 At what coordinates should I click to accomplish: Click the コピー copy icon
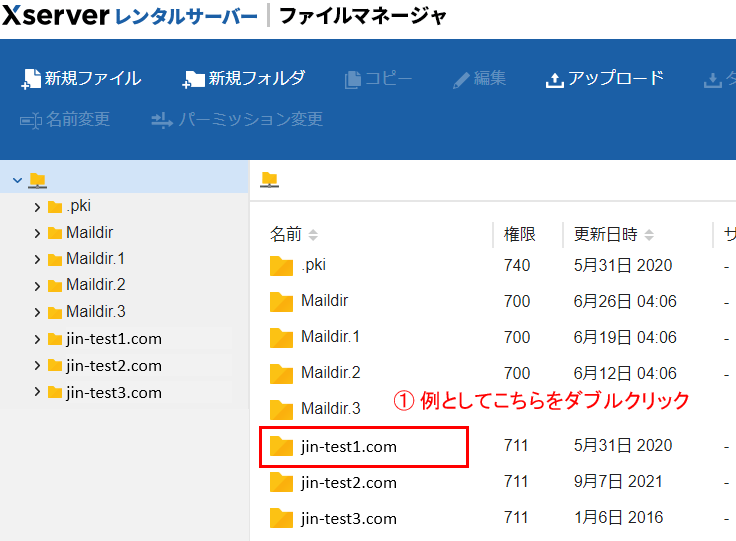tap(353, 79)
